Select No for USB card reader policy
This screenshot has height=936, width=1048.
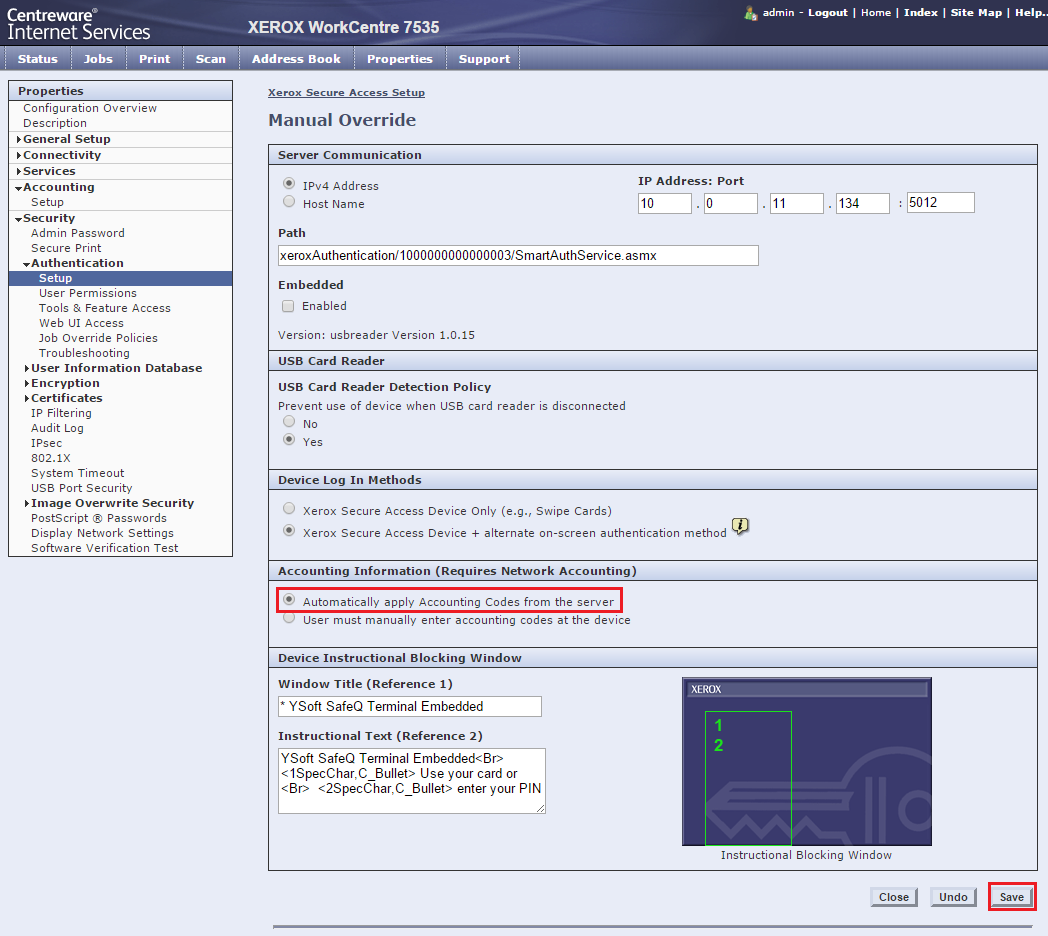(x=289, y=422)
